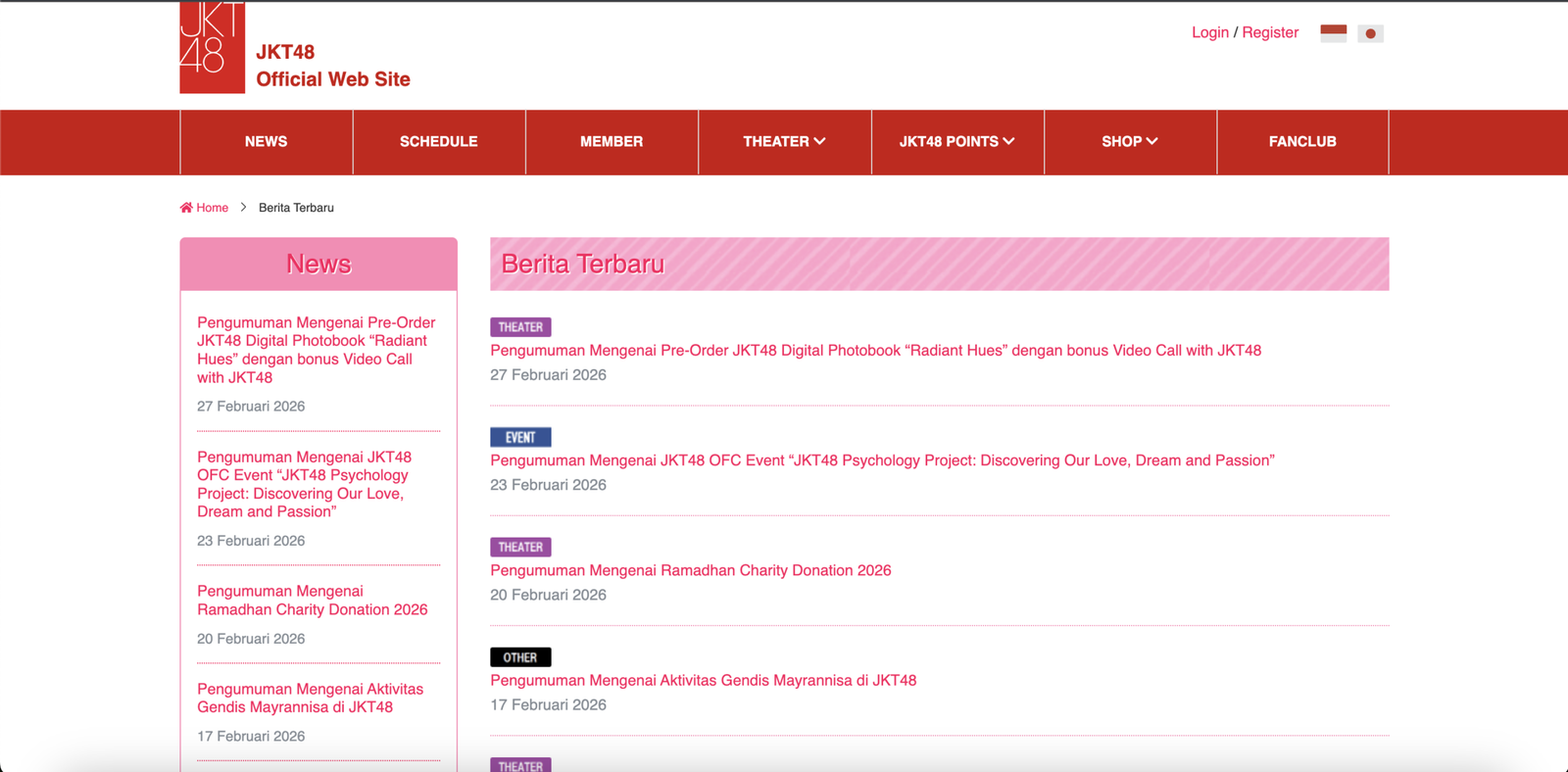
Task: Open main list JKT48 Psychology Project article
Action: click(882, 460)
